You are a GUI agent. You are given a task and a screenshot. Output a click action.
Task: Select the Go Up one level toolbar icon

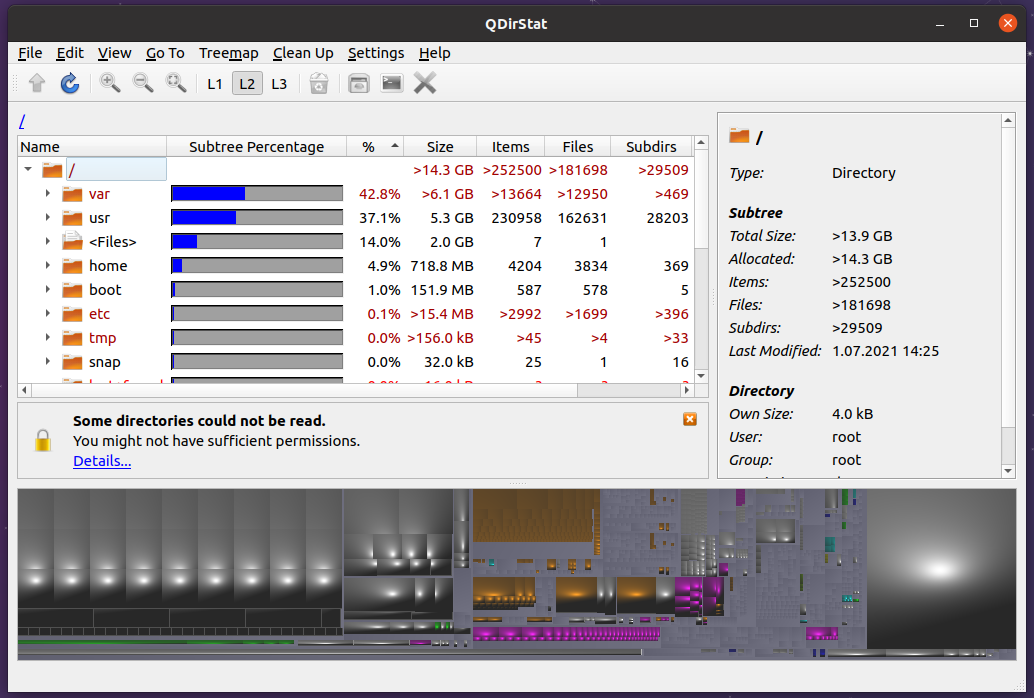pyautogui.click(x=37, y=83)
